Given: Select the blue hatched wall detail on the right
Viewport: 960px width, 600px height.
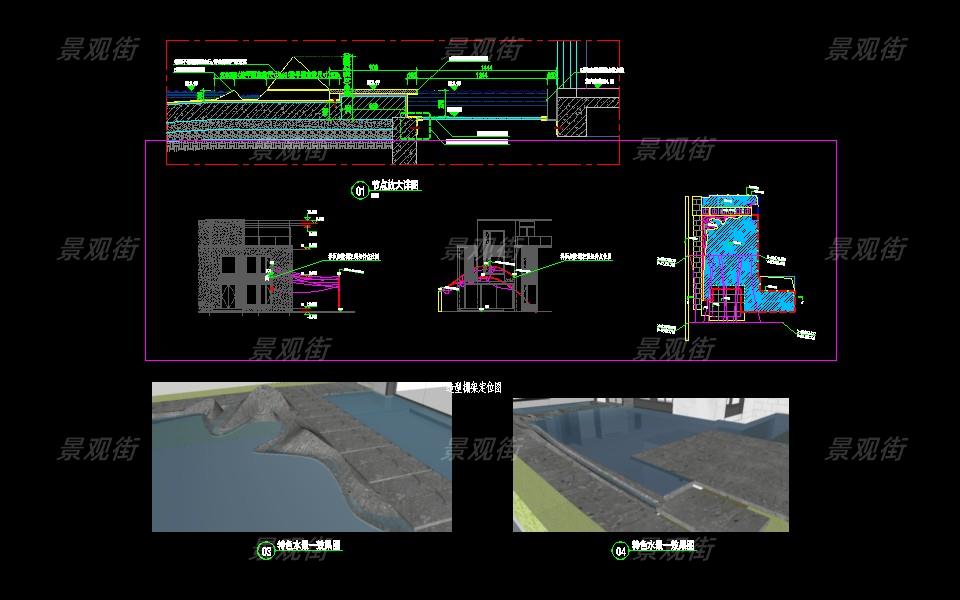Looking at the screenshot, I should pyautogui.click(x=738, y=250).
